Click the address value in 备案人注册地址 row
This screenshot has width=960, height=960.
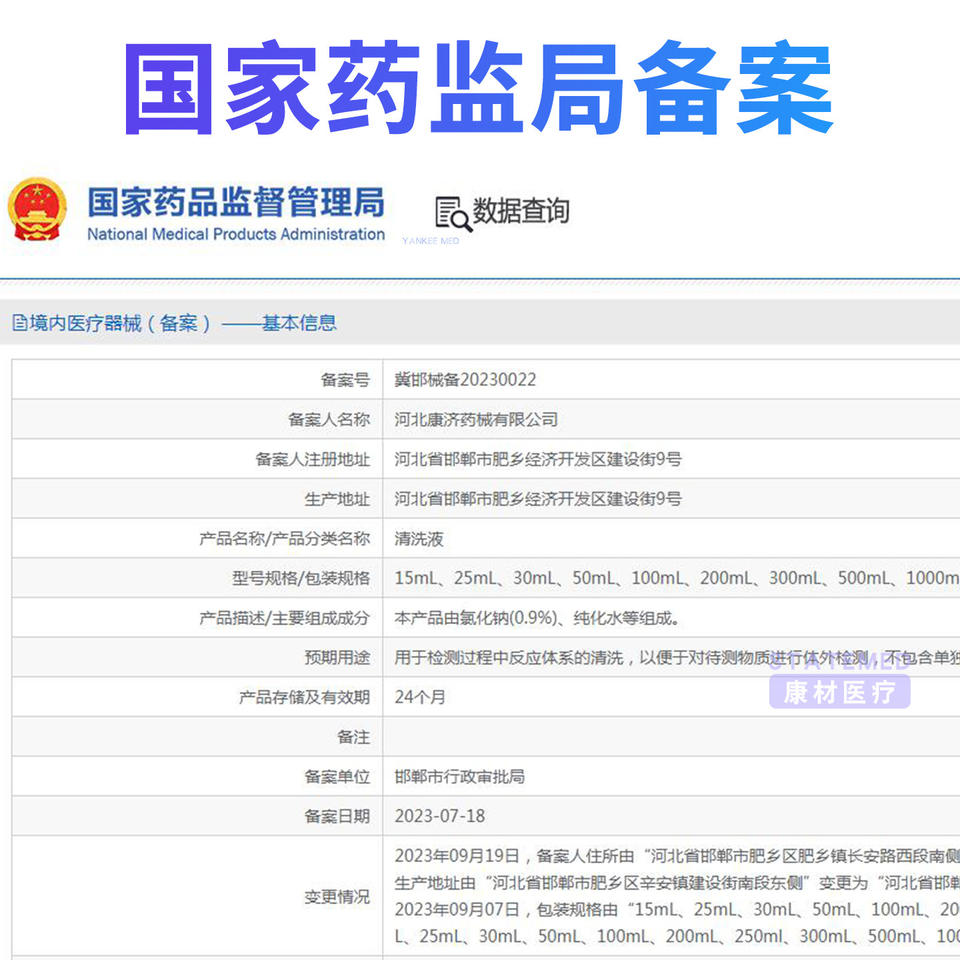point(538,460)
